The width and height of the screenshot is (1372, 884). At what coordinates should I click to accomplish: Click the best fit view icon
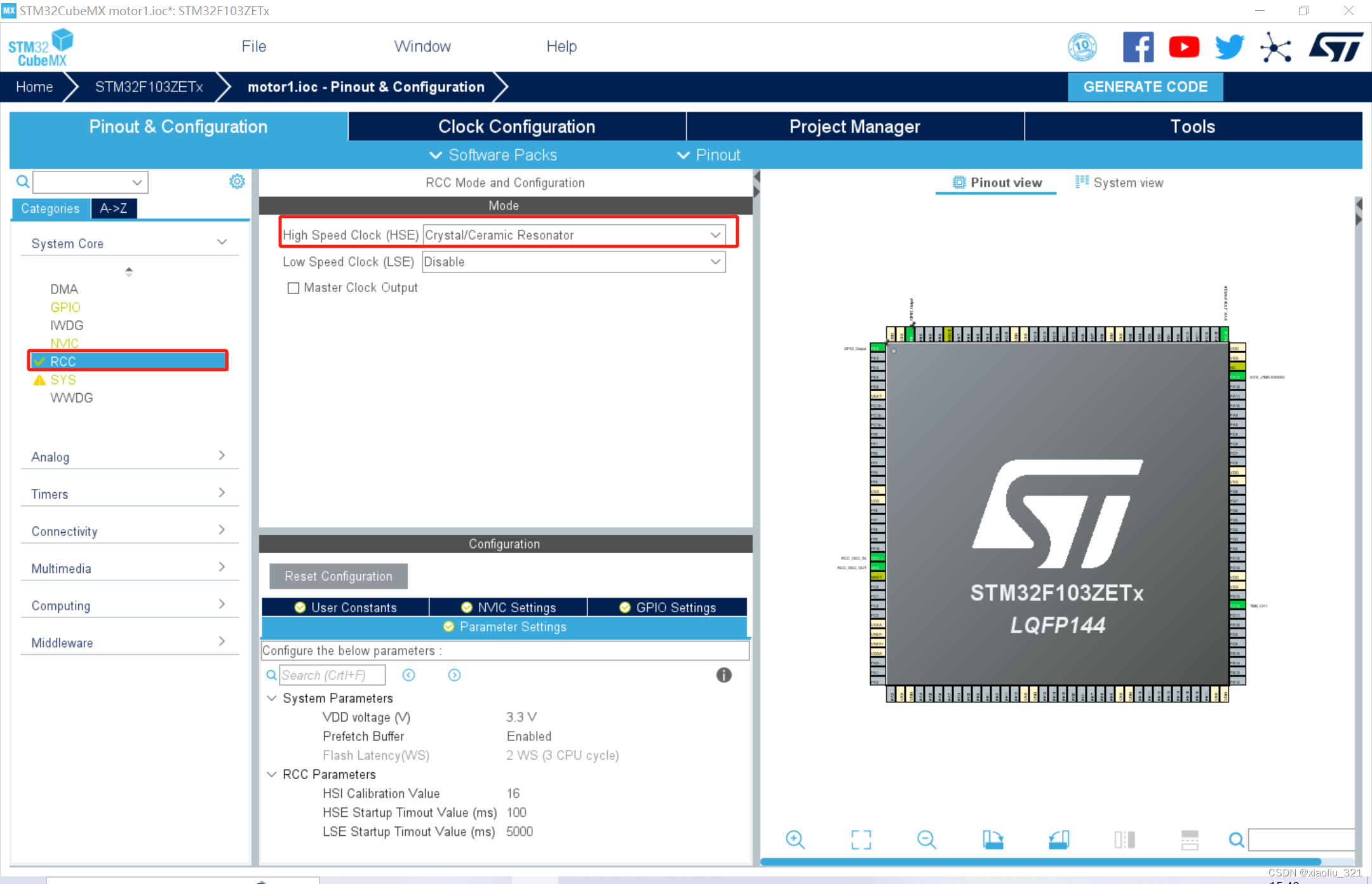click(x=861, y=840)
